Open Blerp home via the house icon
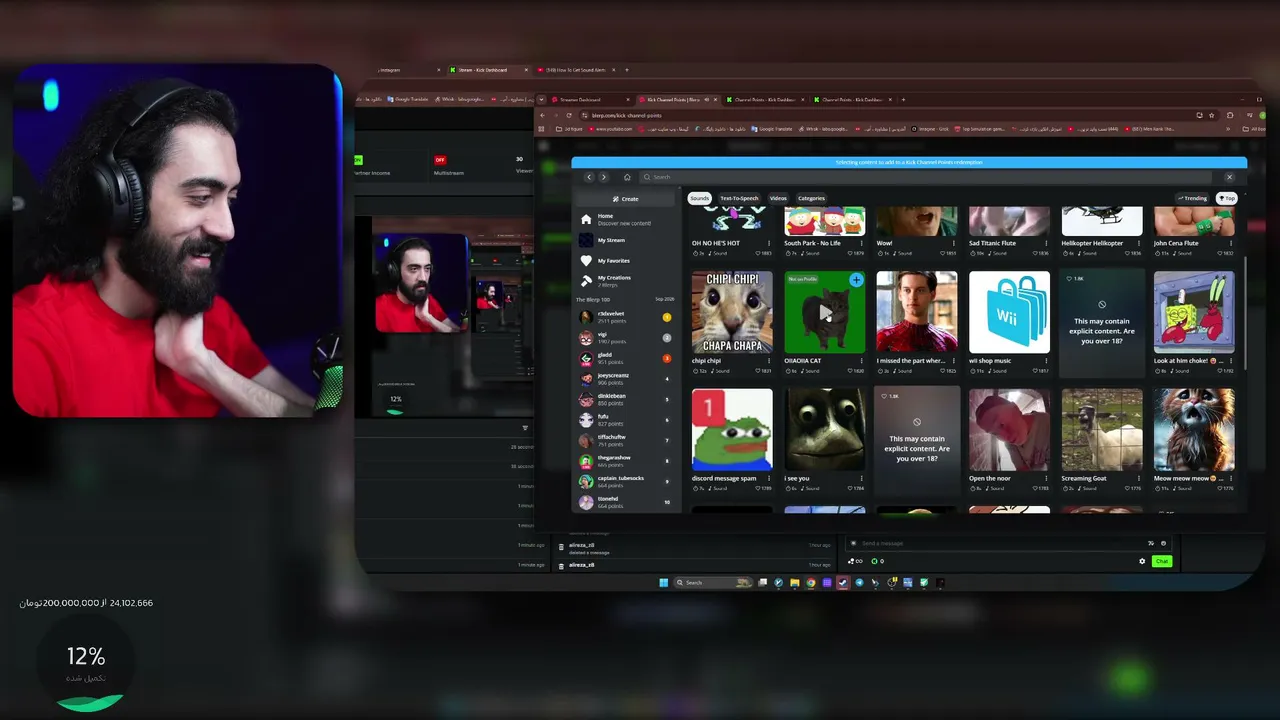 point(627,177)
